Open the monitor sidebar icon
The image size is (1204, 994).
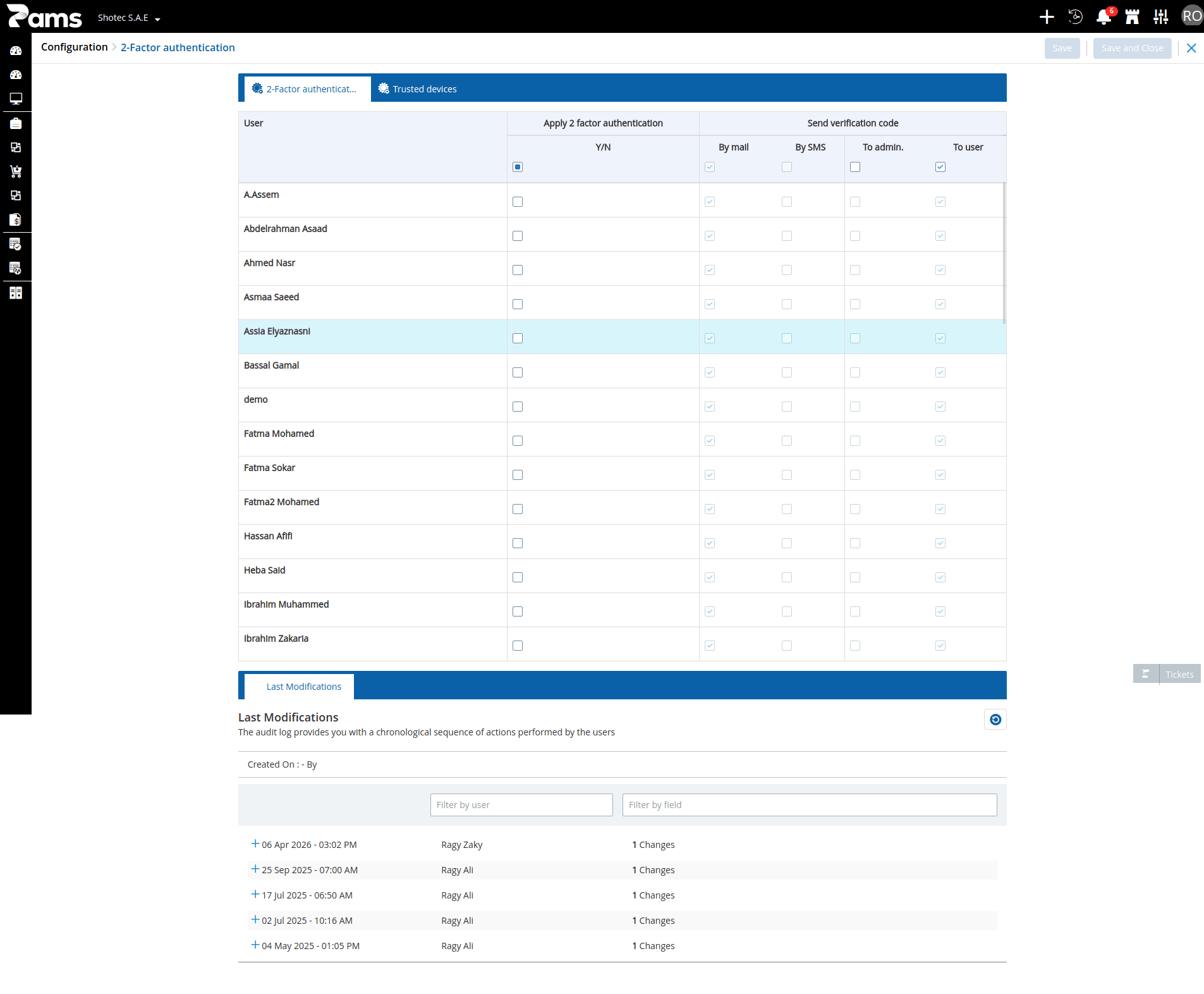(x=16, y=99)
